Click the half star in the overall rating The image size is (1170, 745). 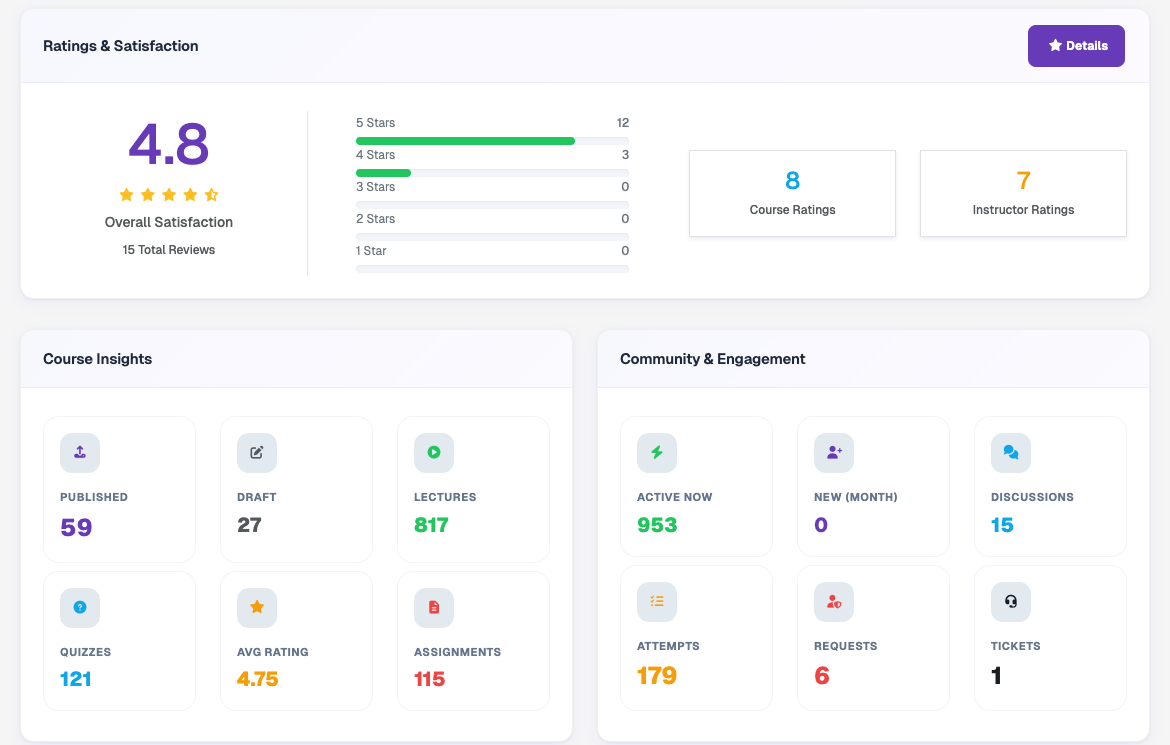pyautogui.click(x=212, y=195)
